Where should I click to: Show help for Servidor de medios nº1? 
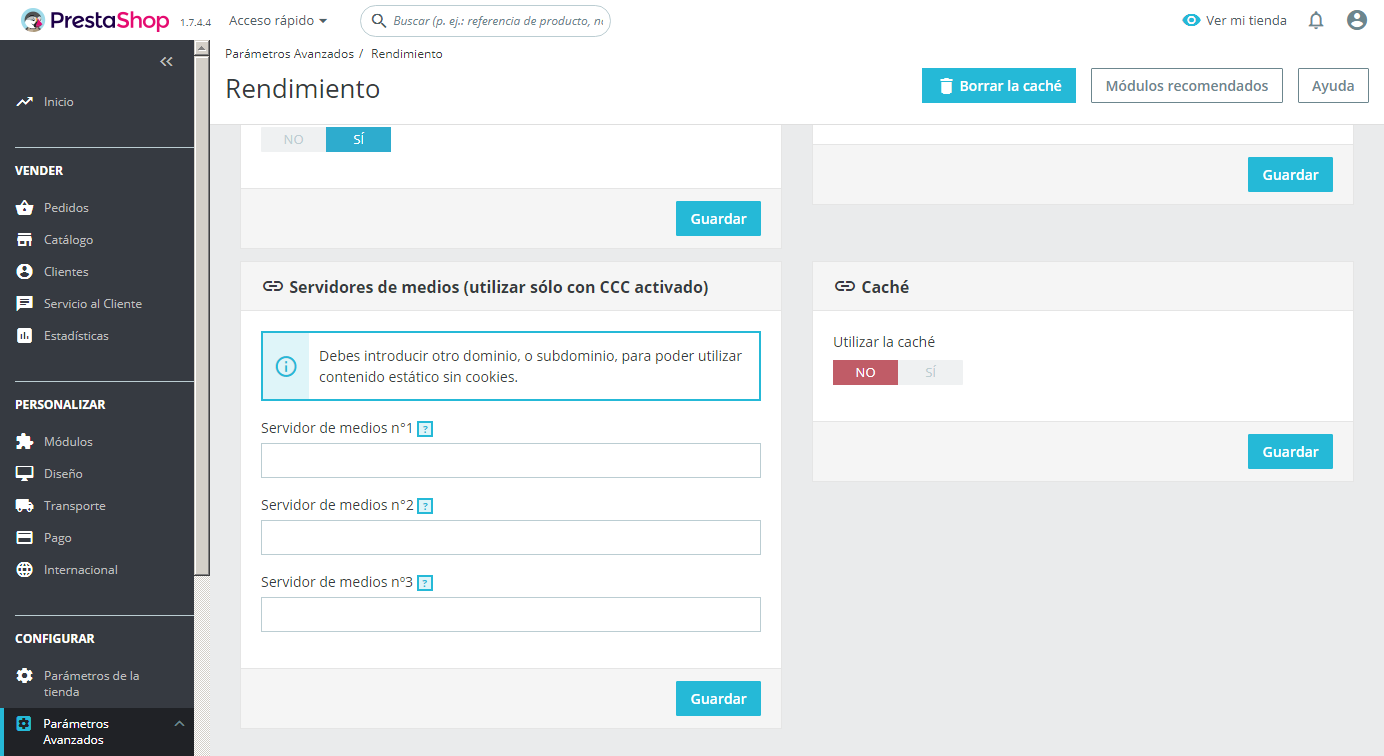(x=425, y=429)
